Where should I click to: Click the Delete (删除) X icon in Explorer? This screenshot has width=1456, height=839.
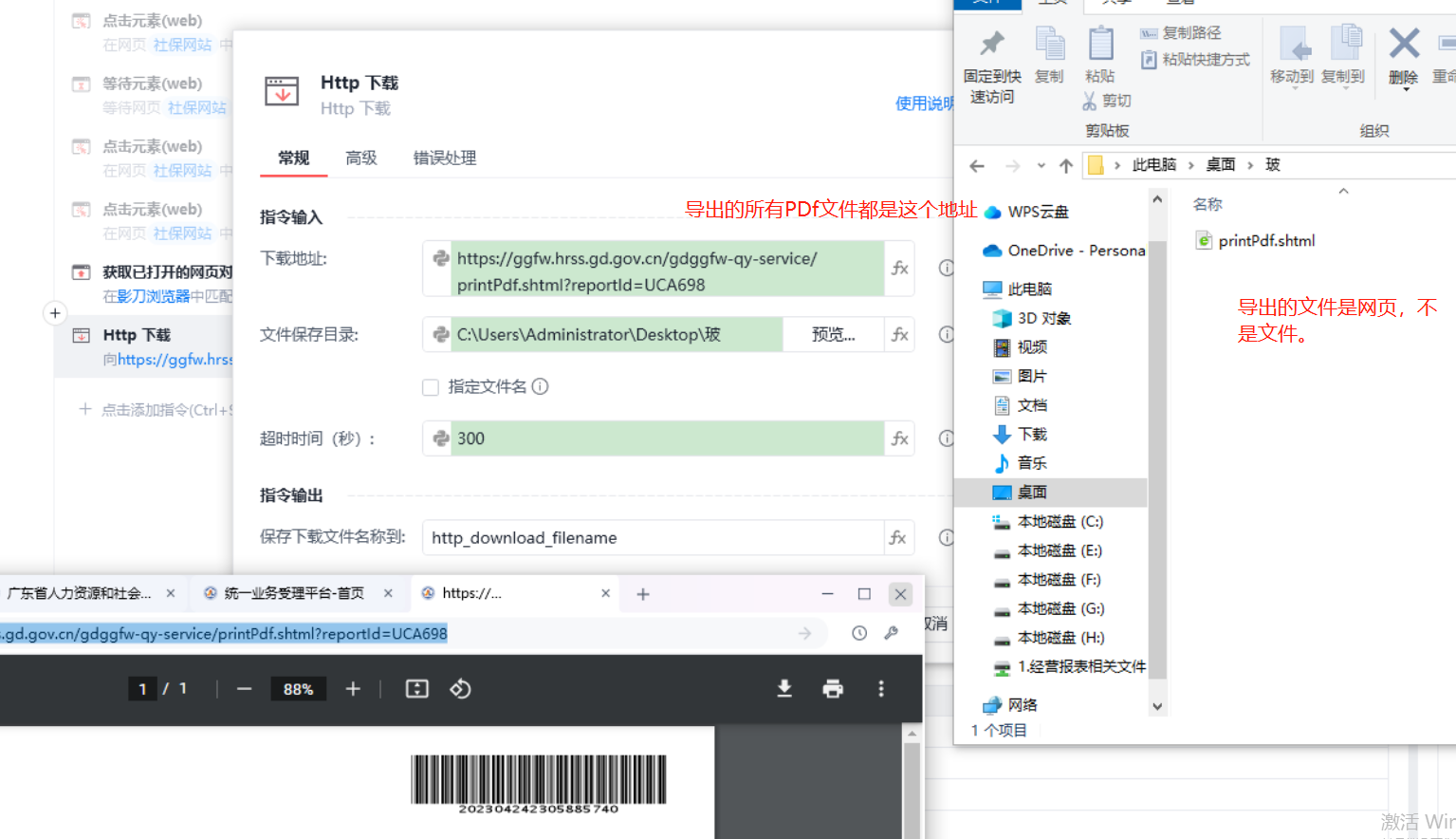1404,44
